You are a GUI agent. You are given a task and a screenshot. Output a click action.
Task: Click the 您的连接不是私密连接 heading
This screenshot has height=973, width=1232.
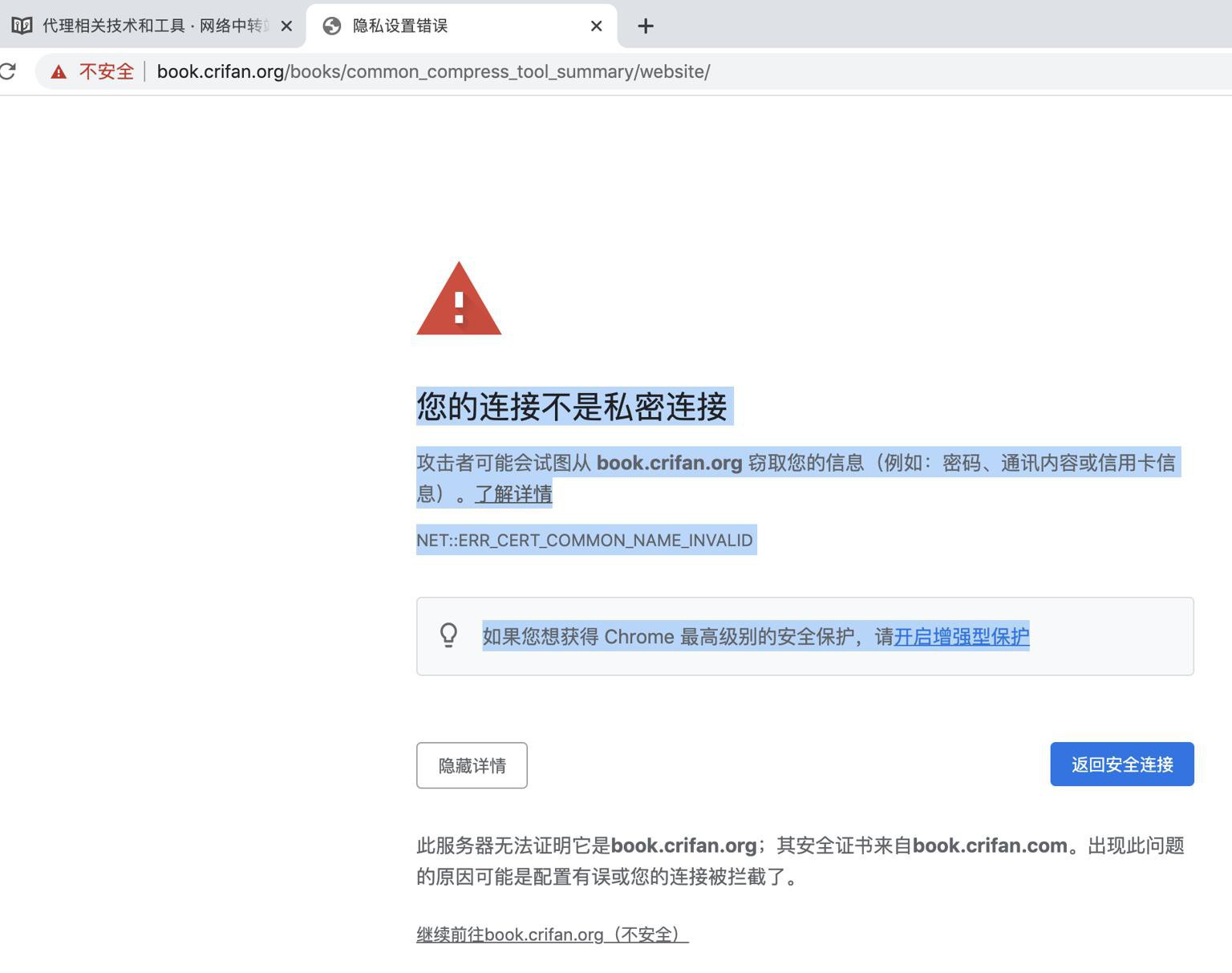572,406
